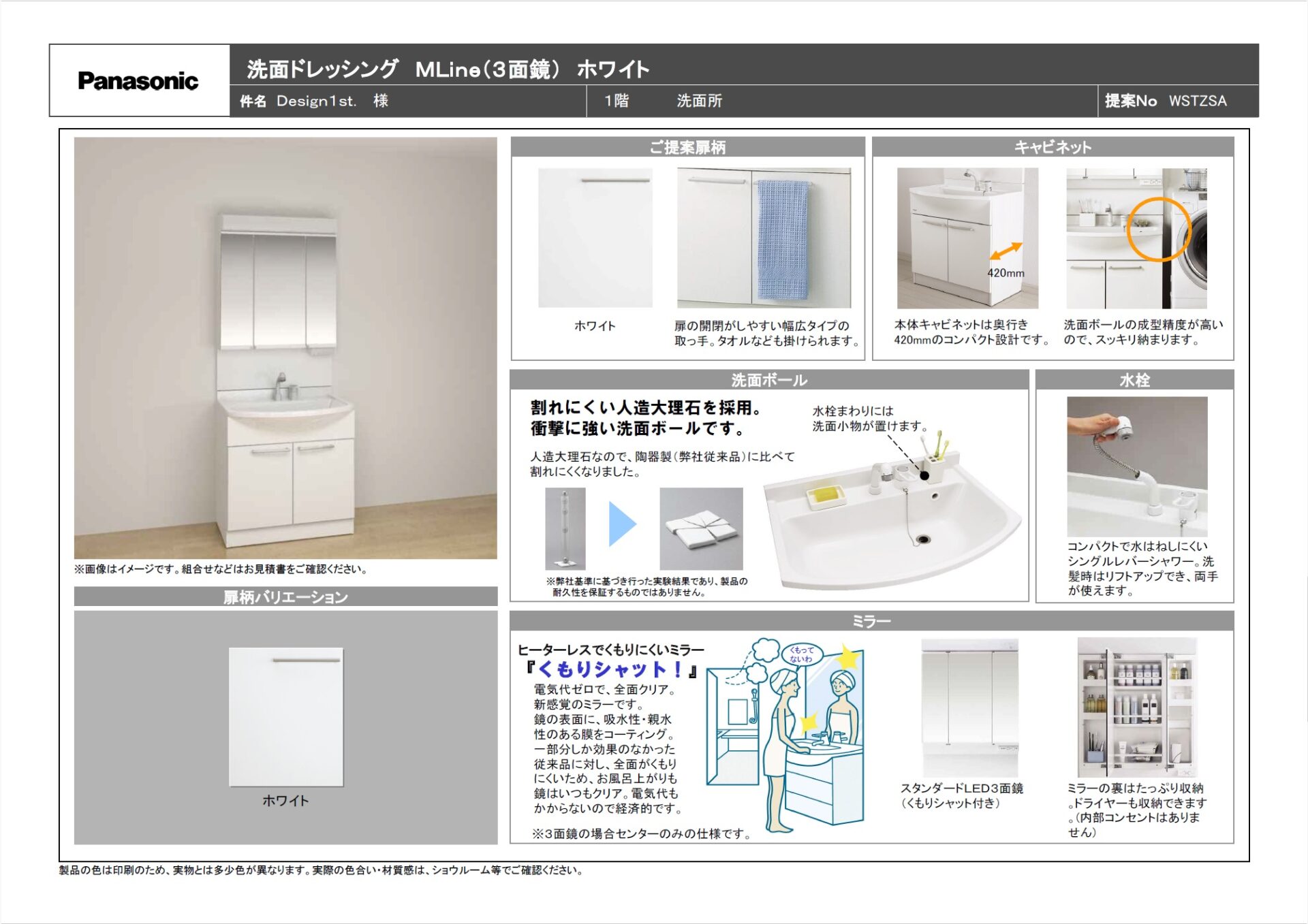Open the impact test rod photo
Screen dimensions: 1308x924
pyautogui.click(x=565, y=528)
